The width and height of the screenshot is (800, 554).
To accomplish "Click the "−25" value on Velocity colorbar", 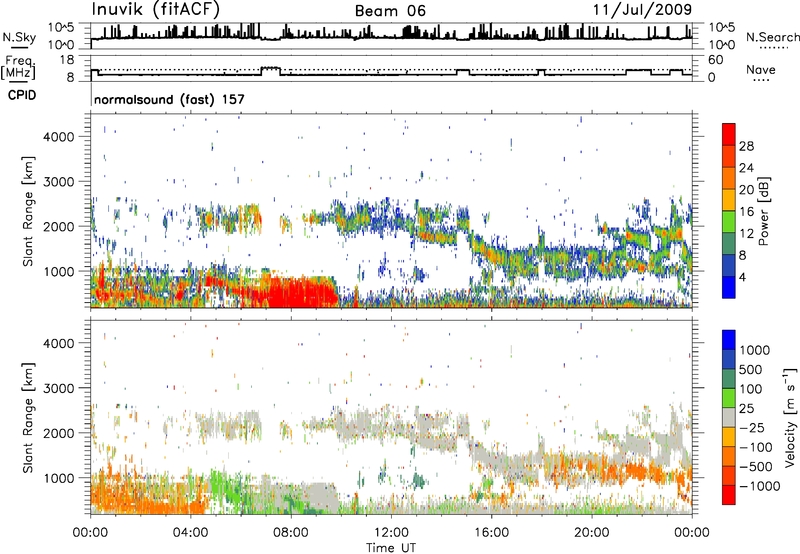I will pos(753,427).
